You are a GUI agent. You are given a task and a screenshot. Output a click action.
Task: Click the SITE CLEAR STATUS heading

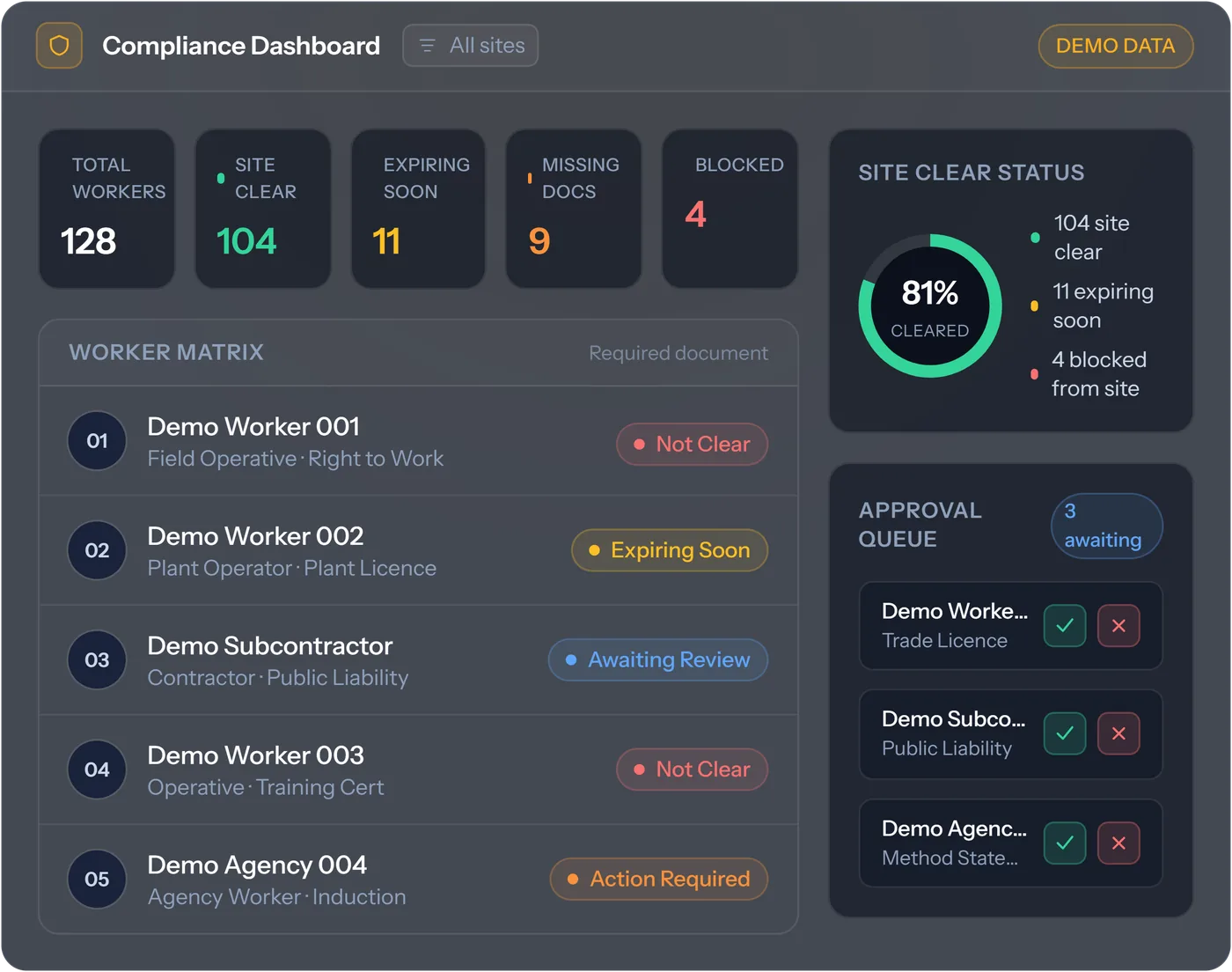(972, 173)
